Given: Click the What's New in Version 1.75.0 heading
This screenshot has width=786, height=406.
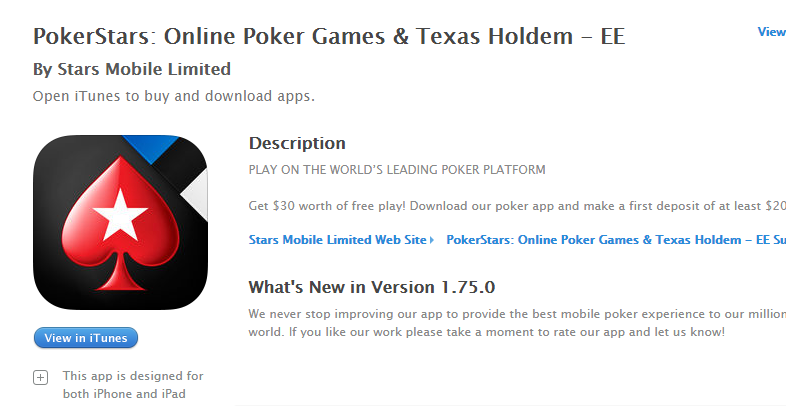Looking at the screenshot, I should tap(372, 287).
